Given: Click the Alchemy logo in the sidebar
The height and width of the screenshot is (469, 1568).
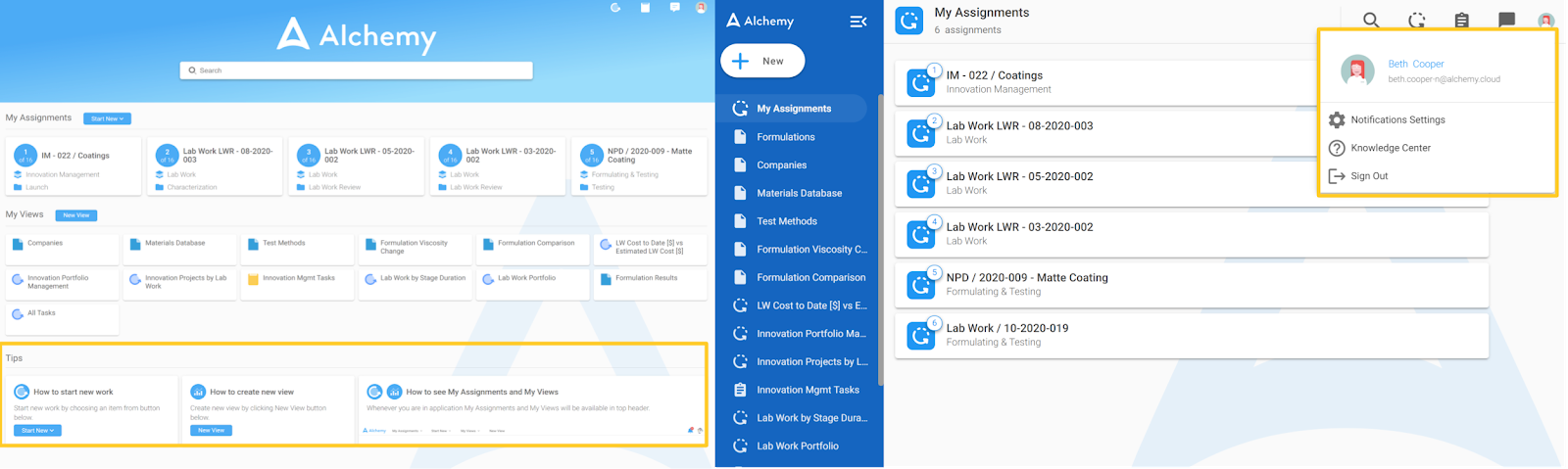Looking at the screenshot, I should pos(759,21).
